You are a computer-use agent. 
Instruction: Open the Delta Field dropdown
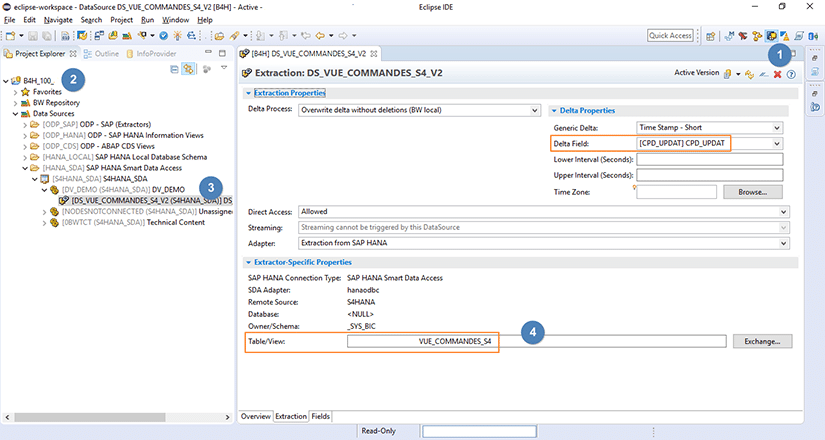click(777, 143)
